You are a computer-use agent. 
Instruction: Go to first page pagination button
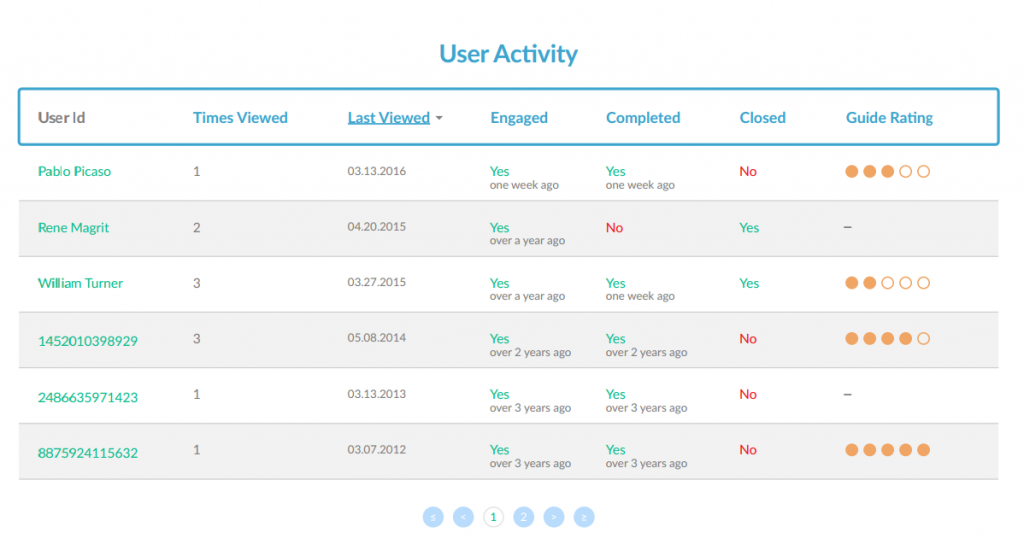(433, 517)
